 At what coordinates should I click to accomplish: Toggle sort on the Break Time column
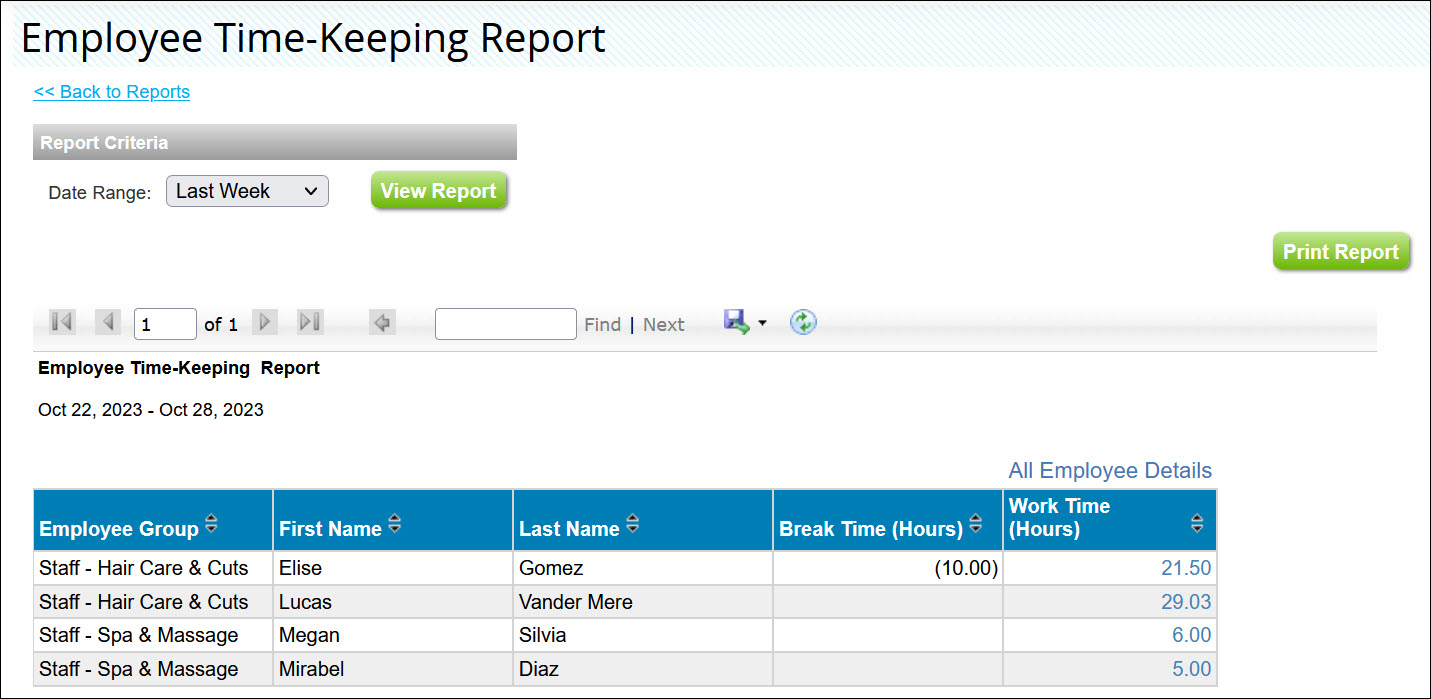pyautogui.click(x=975, y=522)
